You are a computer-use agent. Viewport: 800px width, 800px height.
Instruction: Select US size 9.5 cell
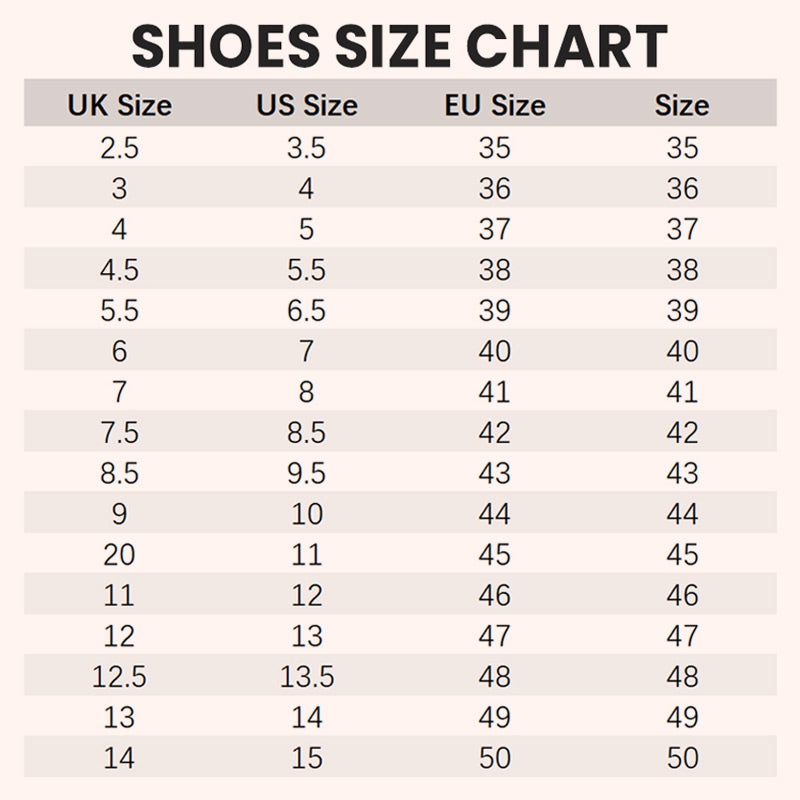306,473
